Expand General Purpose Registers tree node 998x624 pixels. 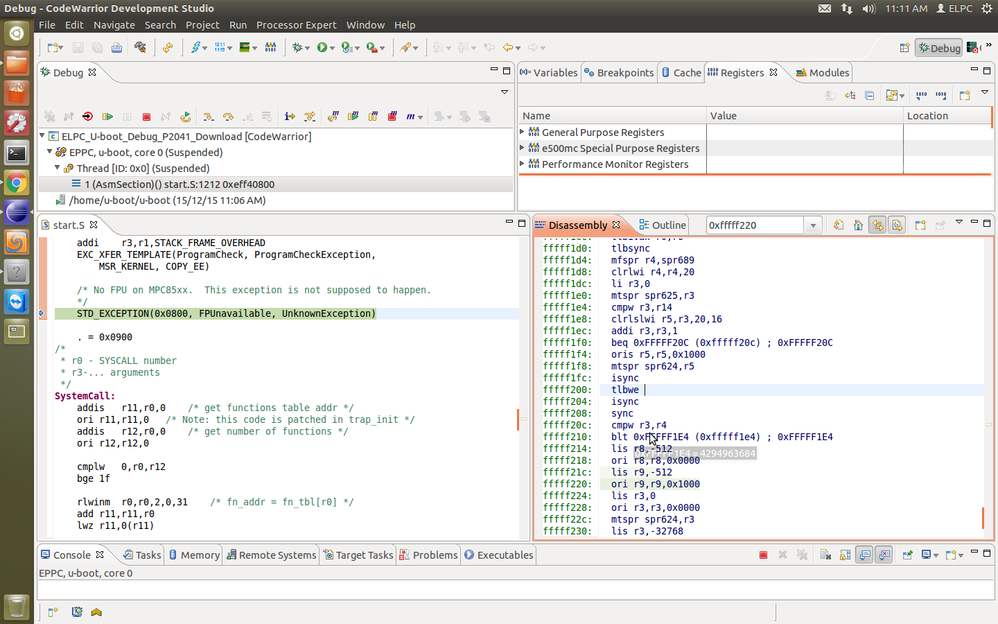click(x=523, y=132)
